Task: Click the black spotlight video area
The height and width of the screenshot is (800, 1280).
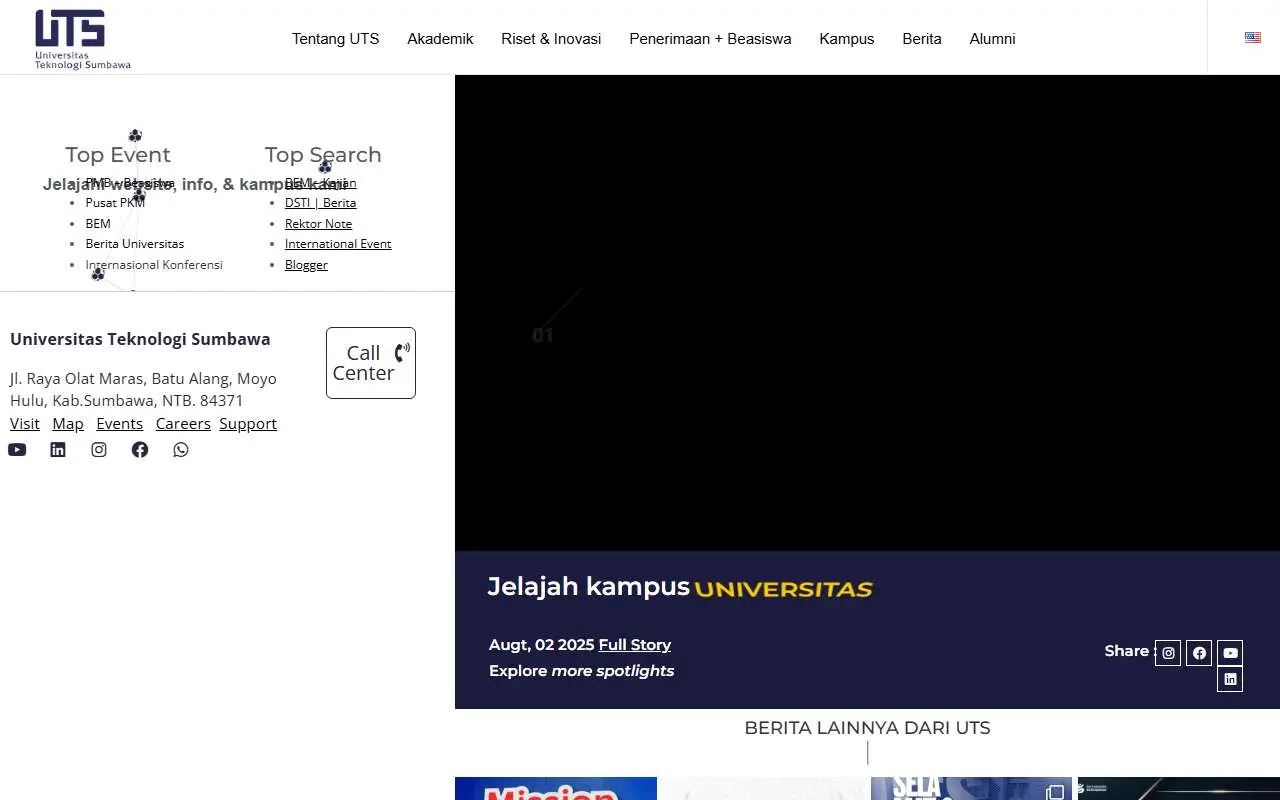Action: [867, 312]
